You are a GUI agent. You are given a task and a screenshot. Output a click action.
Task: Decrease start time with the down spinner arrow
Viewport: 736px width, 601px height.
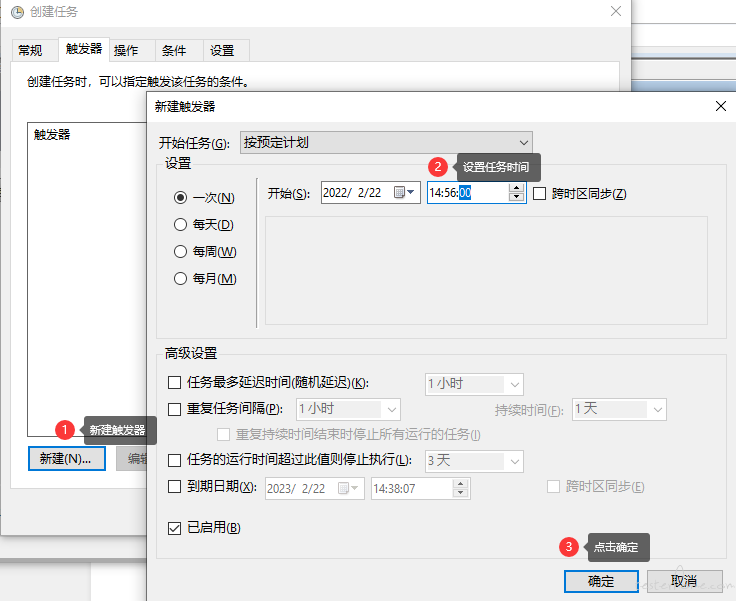(x=516, y=197)
